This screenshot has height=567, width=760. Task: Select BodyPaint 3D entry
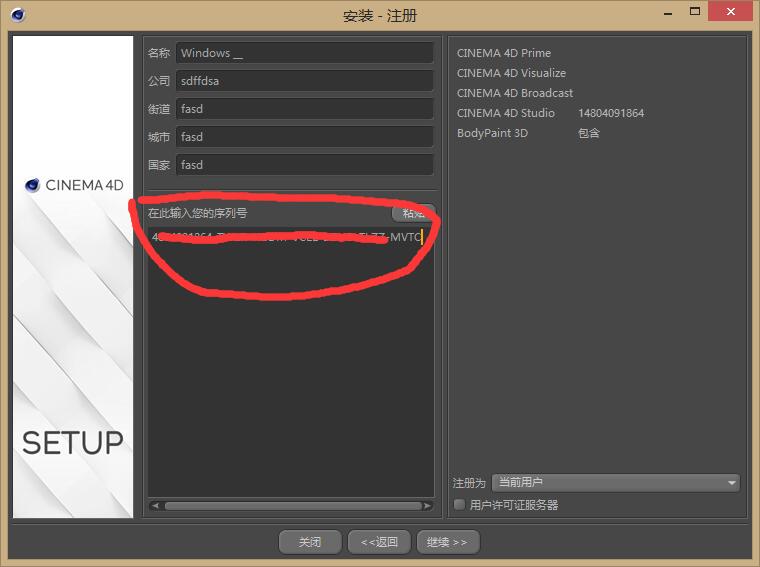pyautogui.click(x=492, y=133)
